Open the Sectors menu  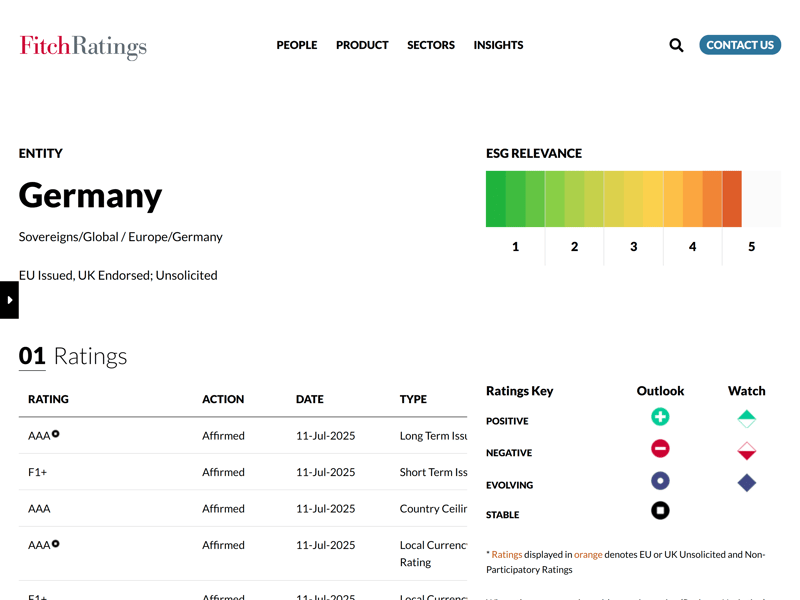pyautogui.click(x=431, y=45)
